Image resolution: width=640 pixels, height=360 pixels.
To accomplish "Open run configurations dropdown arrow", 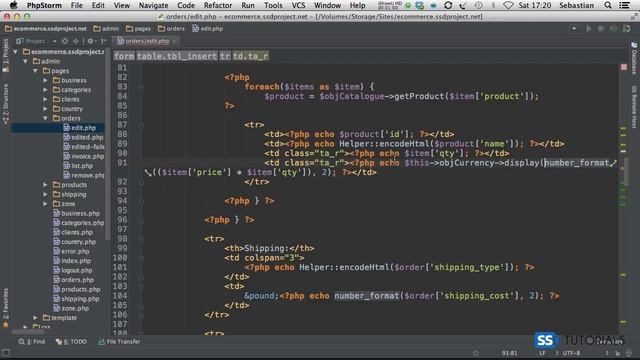I will coord(574,29).
